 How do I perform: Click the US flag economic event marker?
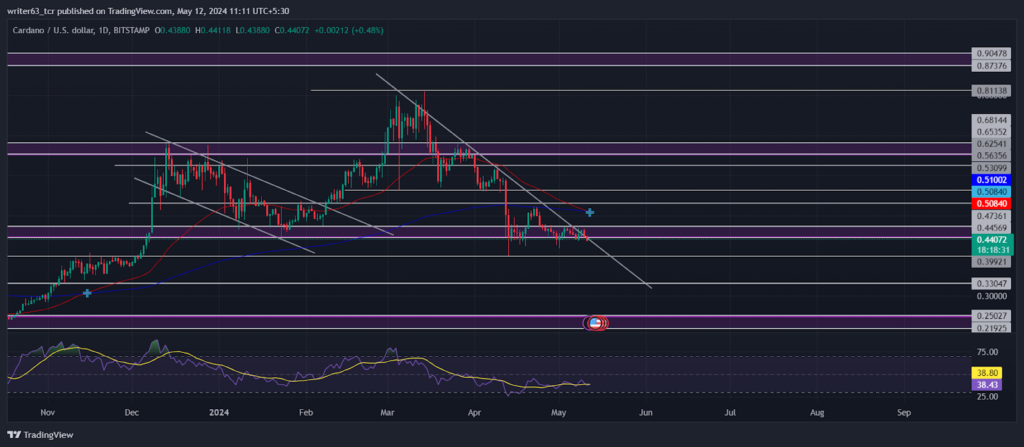pyautogui.click(x=595, y=322)
